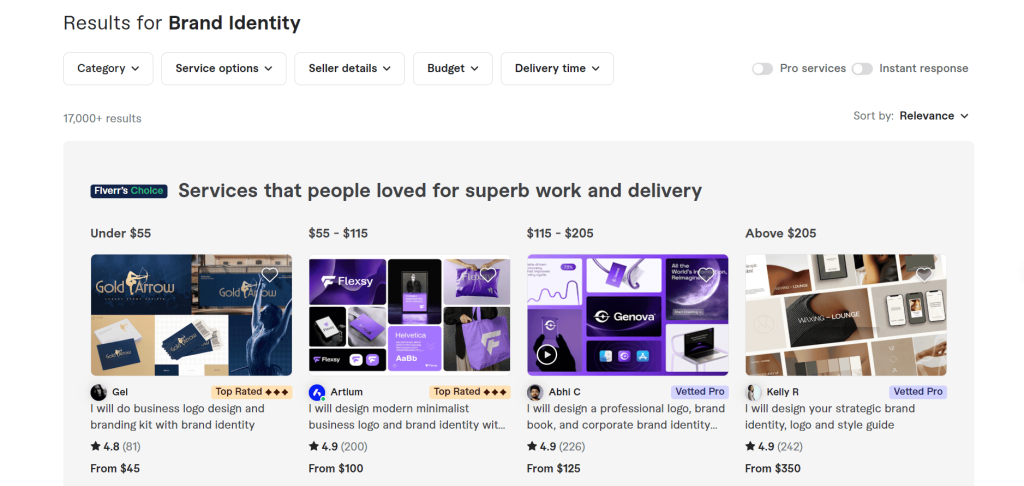Image resolution: width=1024 pixels, height=486 pixels.
Task: Open Abhi C's profile picture
Action: (x=535, y=392)
